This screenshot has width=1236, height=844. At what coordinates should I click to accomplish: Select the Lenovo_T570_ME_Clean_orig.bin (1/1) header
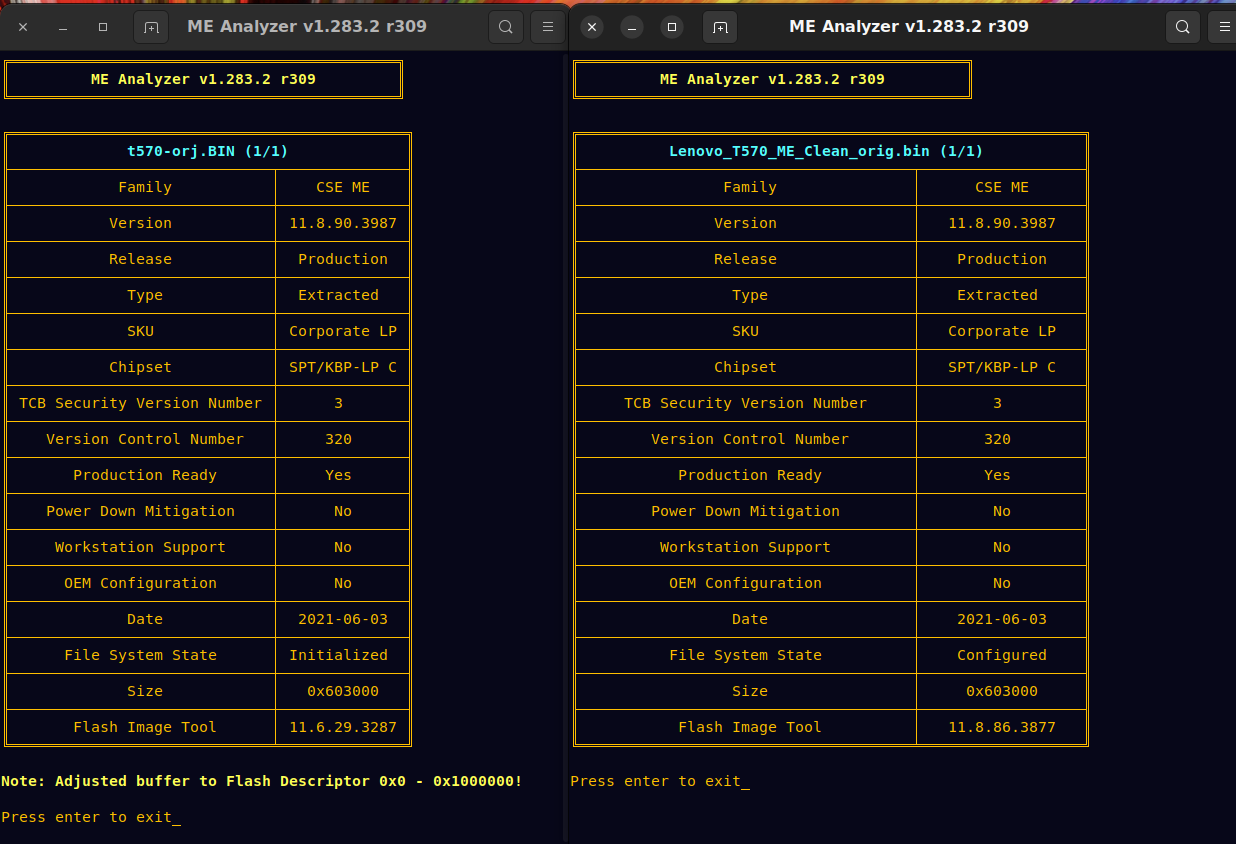pos(826,151)
